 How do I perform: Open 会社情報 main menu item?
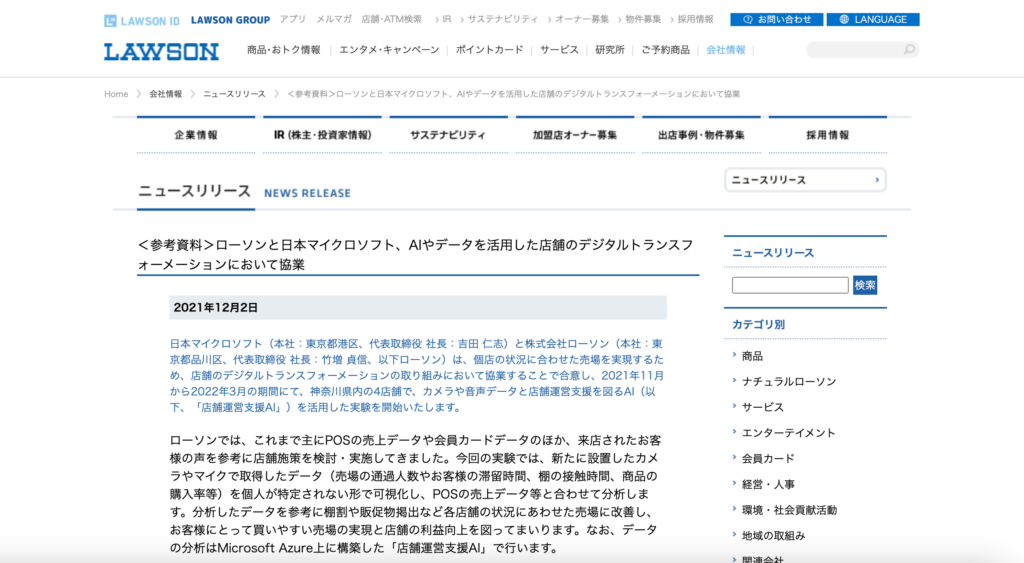pos(725,50)
